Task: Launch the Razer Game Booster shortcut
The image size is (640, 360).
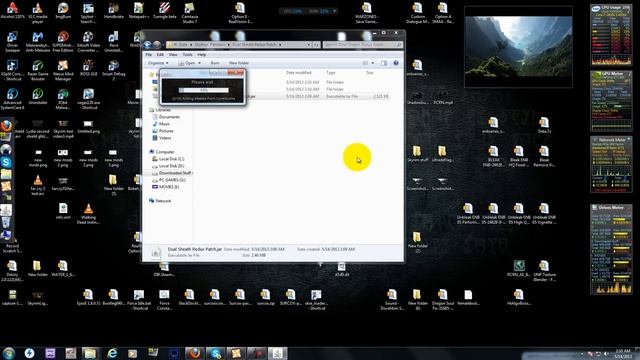Action: 38,70
